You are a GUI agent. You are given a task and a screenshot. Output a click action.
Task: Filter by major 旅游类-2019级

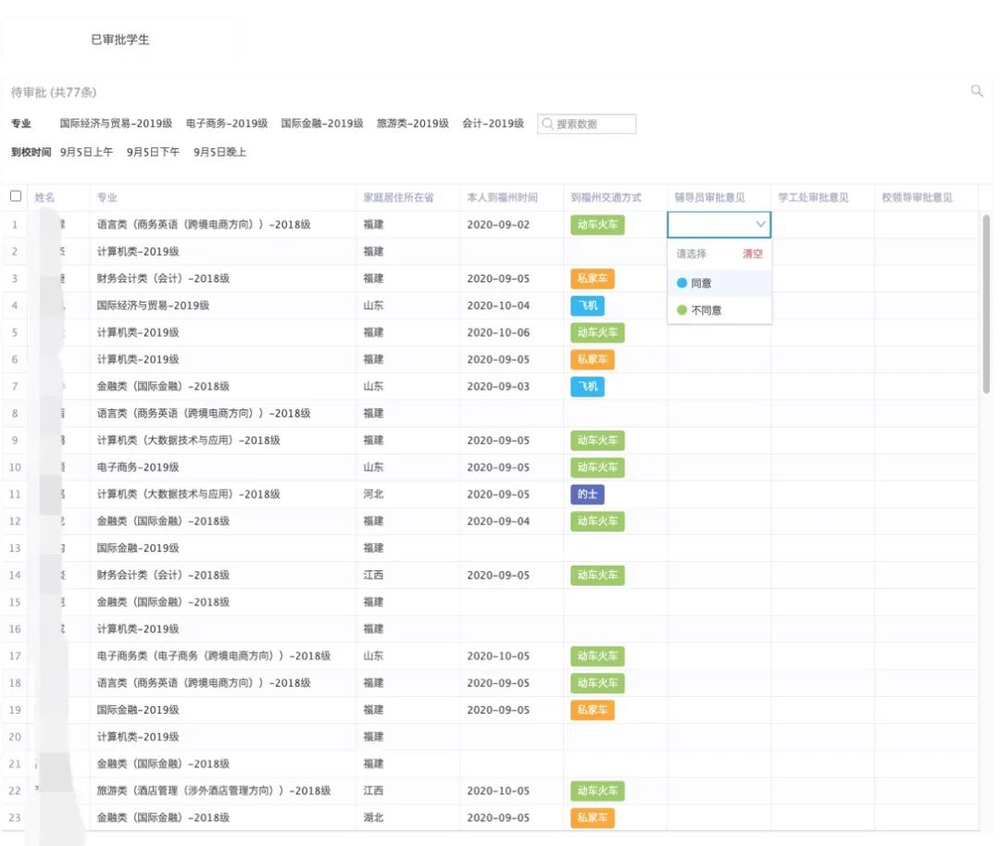(413, 124)
